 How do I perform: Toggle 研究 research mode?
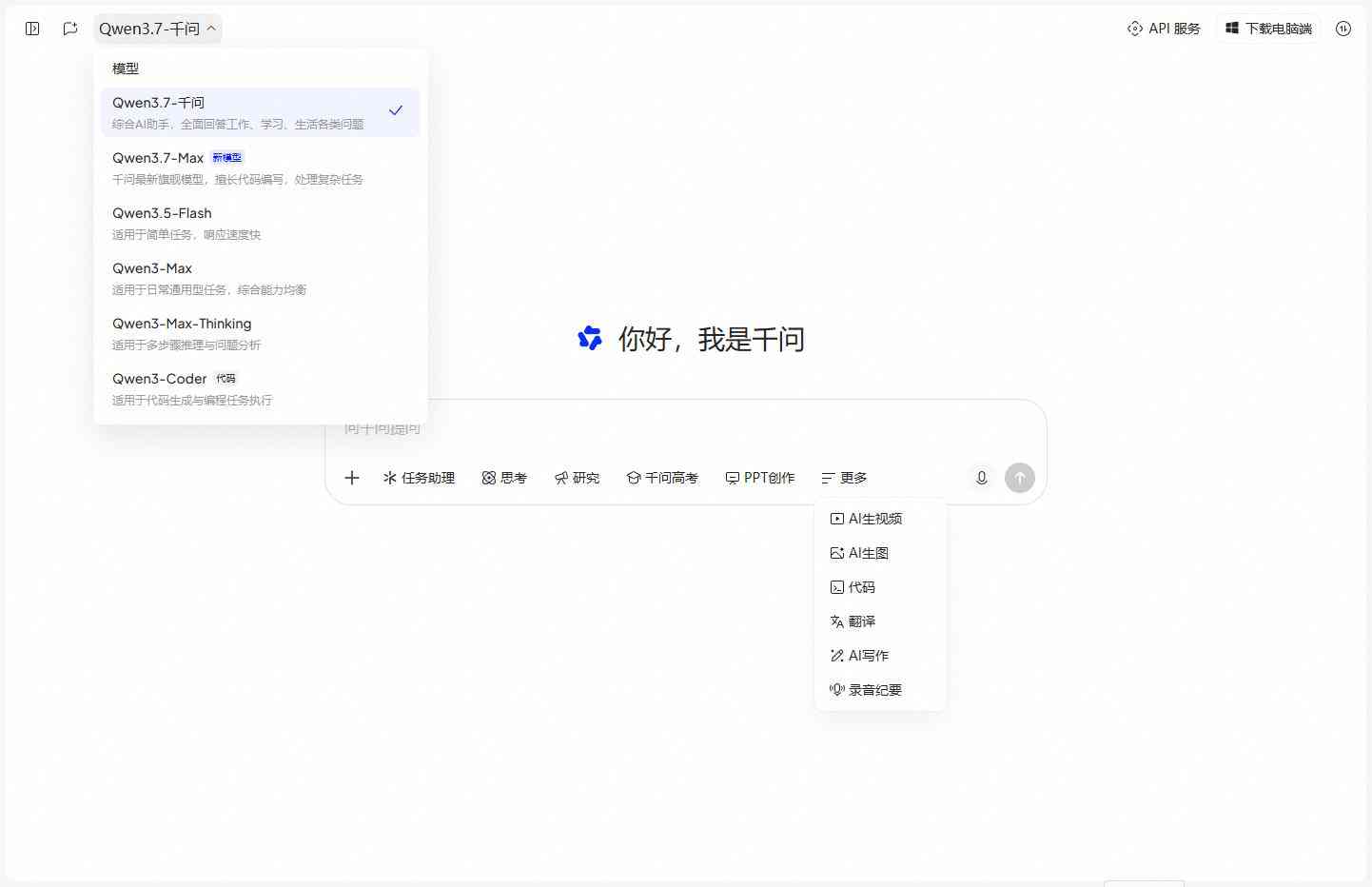tap(578, 478)
